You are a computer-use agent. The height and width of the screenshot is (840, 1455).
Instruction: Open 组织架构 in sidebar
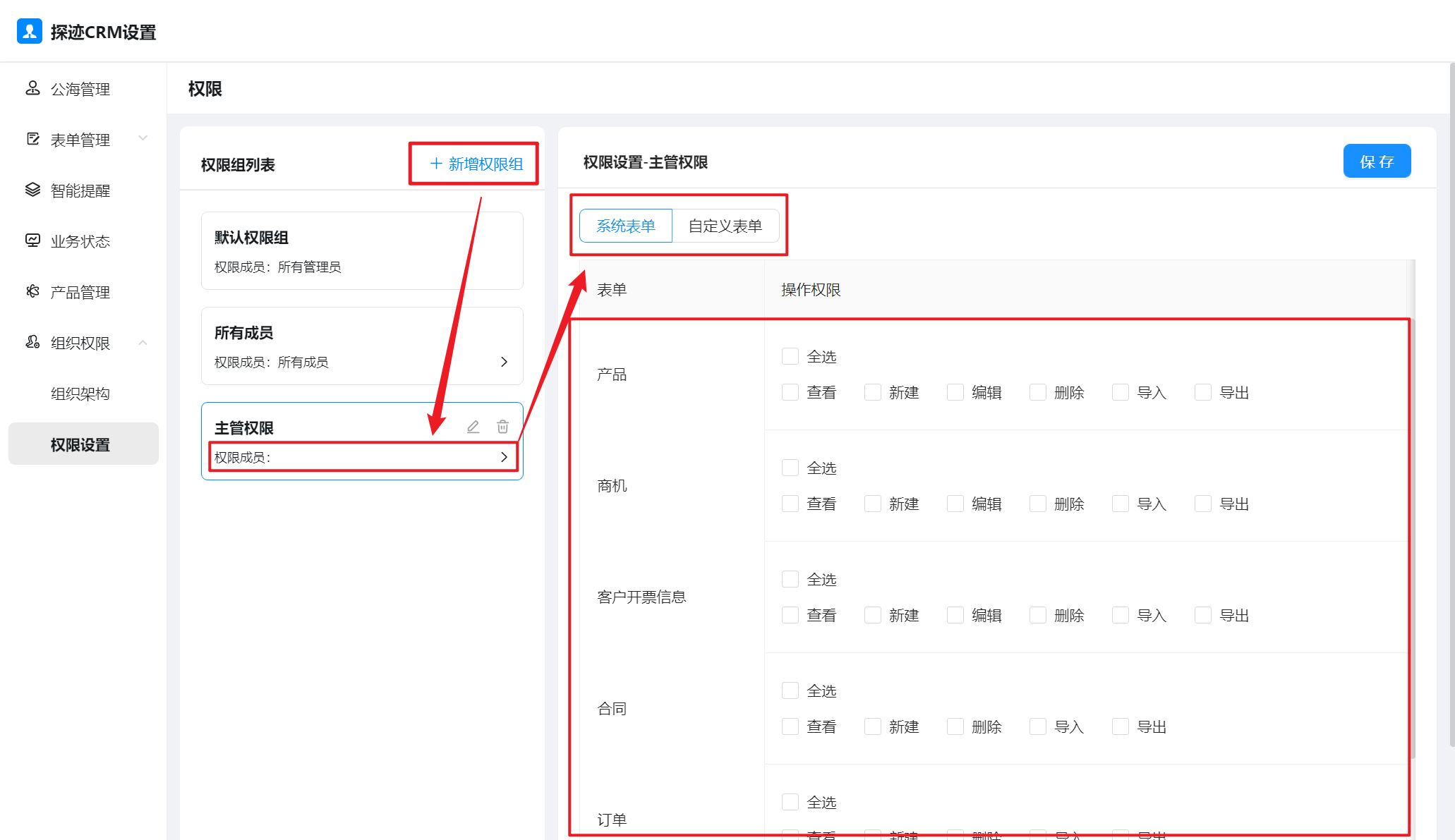coord(80,394)
